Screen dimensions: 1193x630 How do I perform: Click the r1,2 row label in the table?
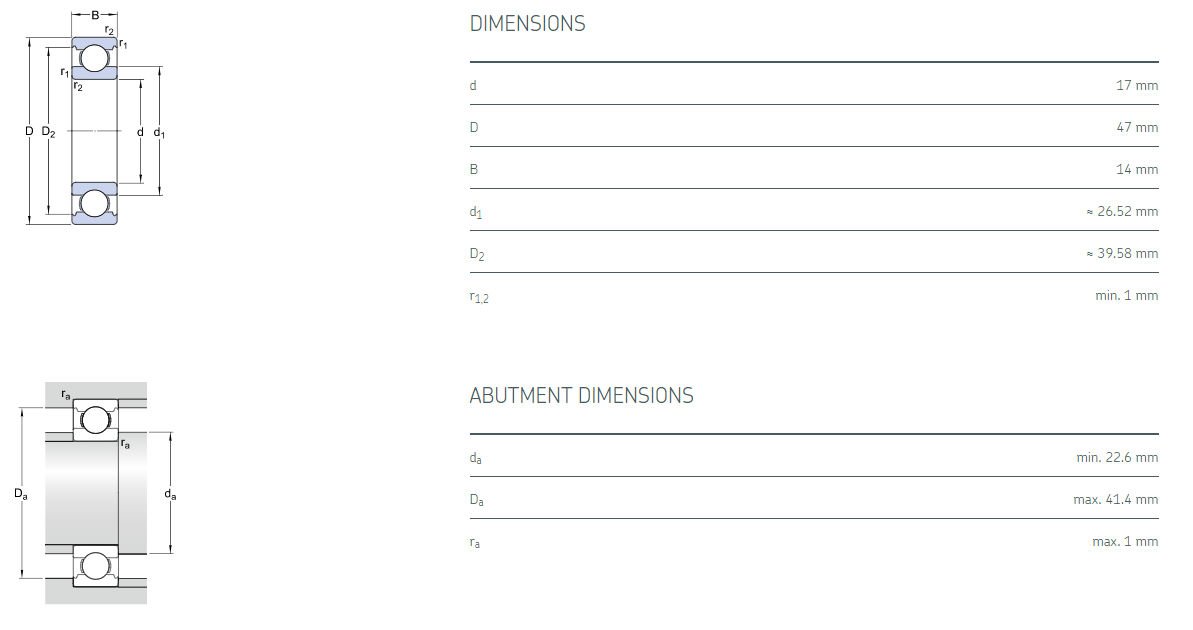click(x=479, y=296)
